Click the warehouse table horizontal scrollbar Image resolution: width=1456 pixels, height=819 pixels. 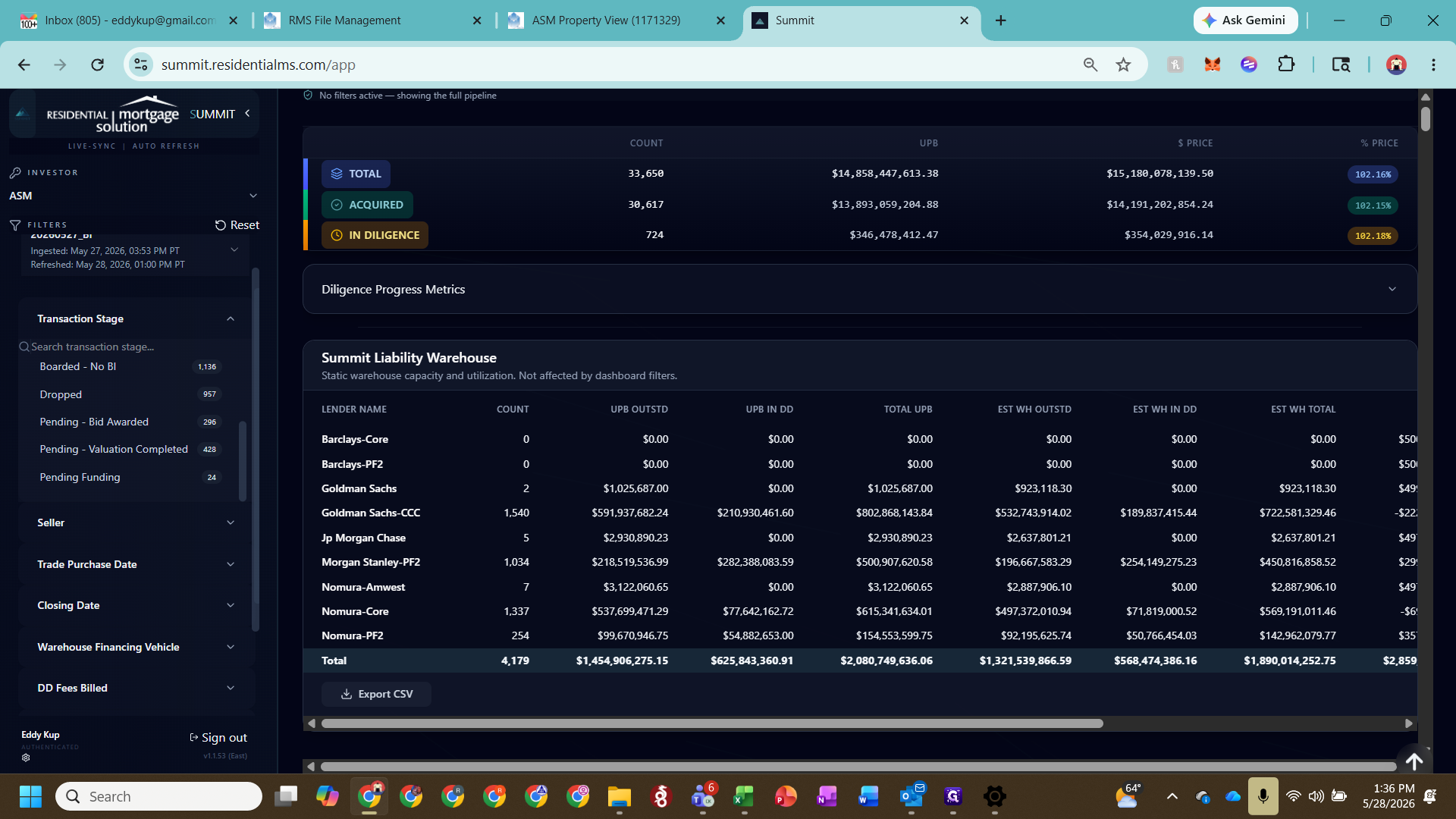coord(712,723)
